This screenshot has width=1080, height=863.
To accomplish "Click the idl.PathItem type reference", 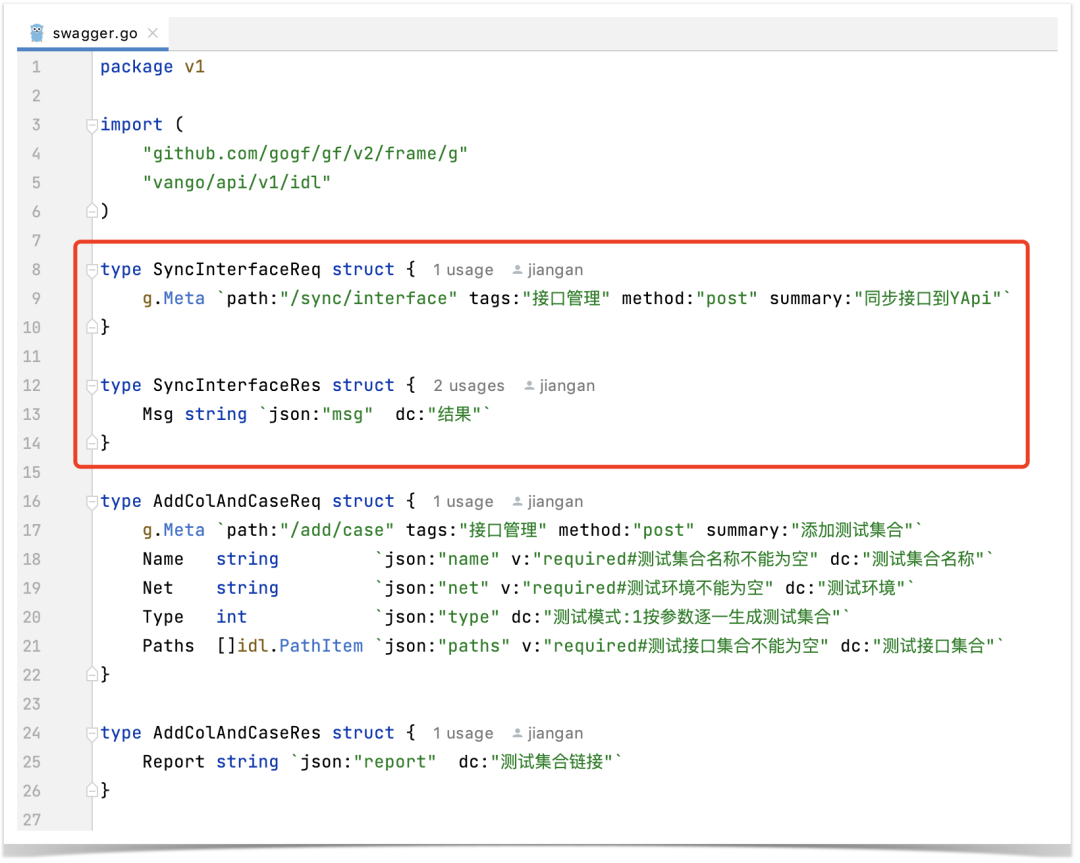I will click(300, 646).
